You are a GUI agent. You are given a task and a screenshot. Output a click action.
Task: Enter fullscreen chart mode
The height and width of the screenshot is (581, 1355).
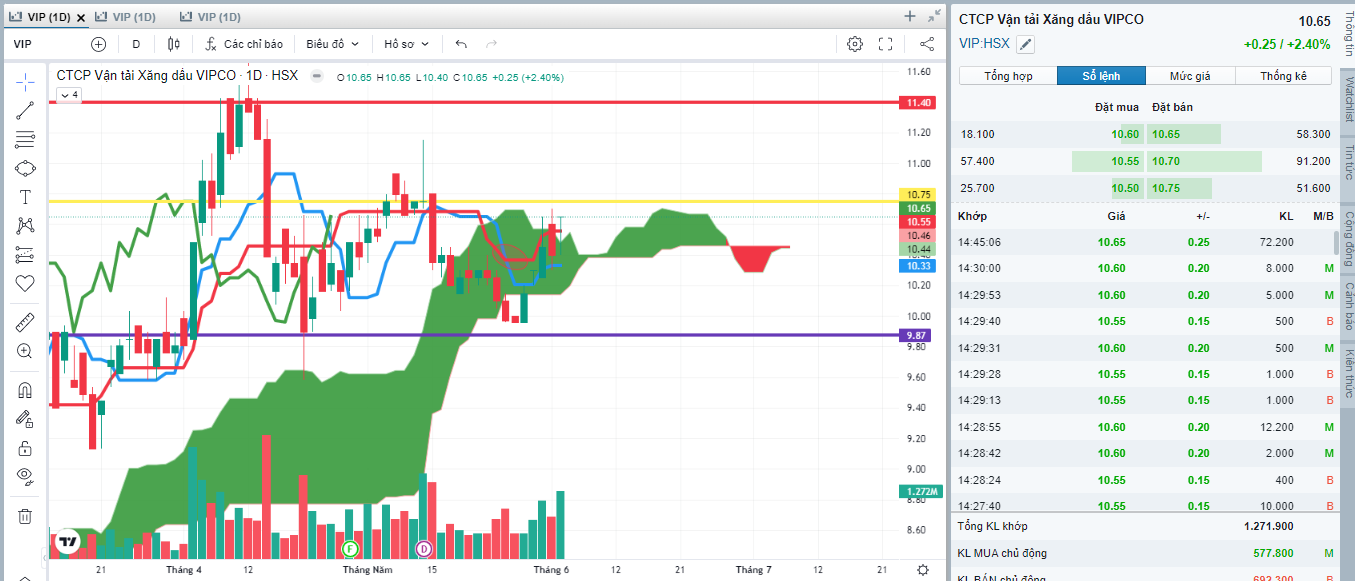tap(885, 44)
